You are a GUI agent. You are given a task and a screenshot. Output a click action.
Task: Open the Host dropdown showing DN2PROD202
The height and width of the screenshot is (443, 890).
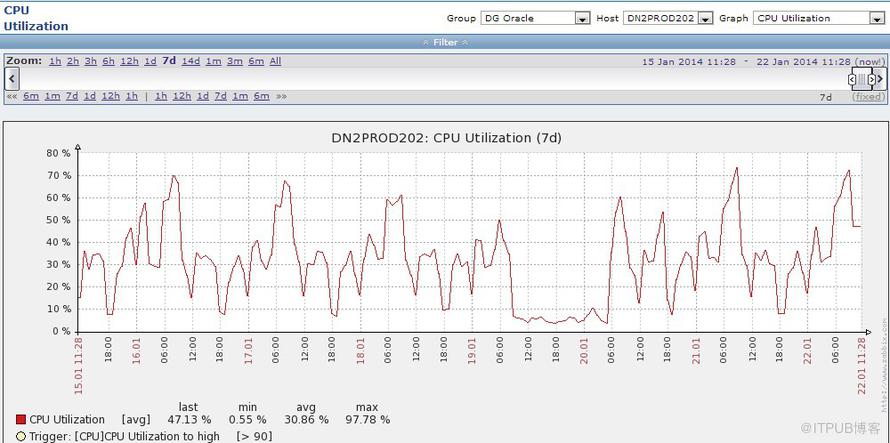(x=668, y=18)
